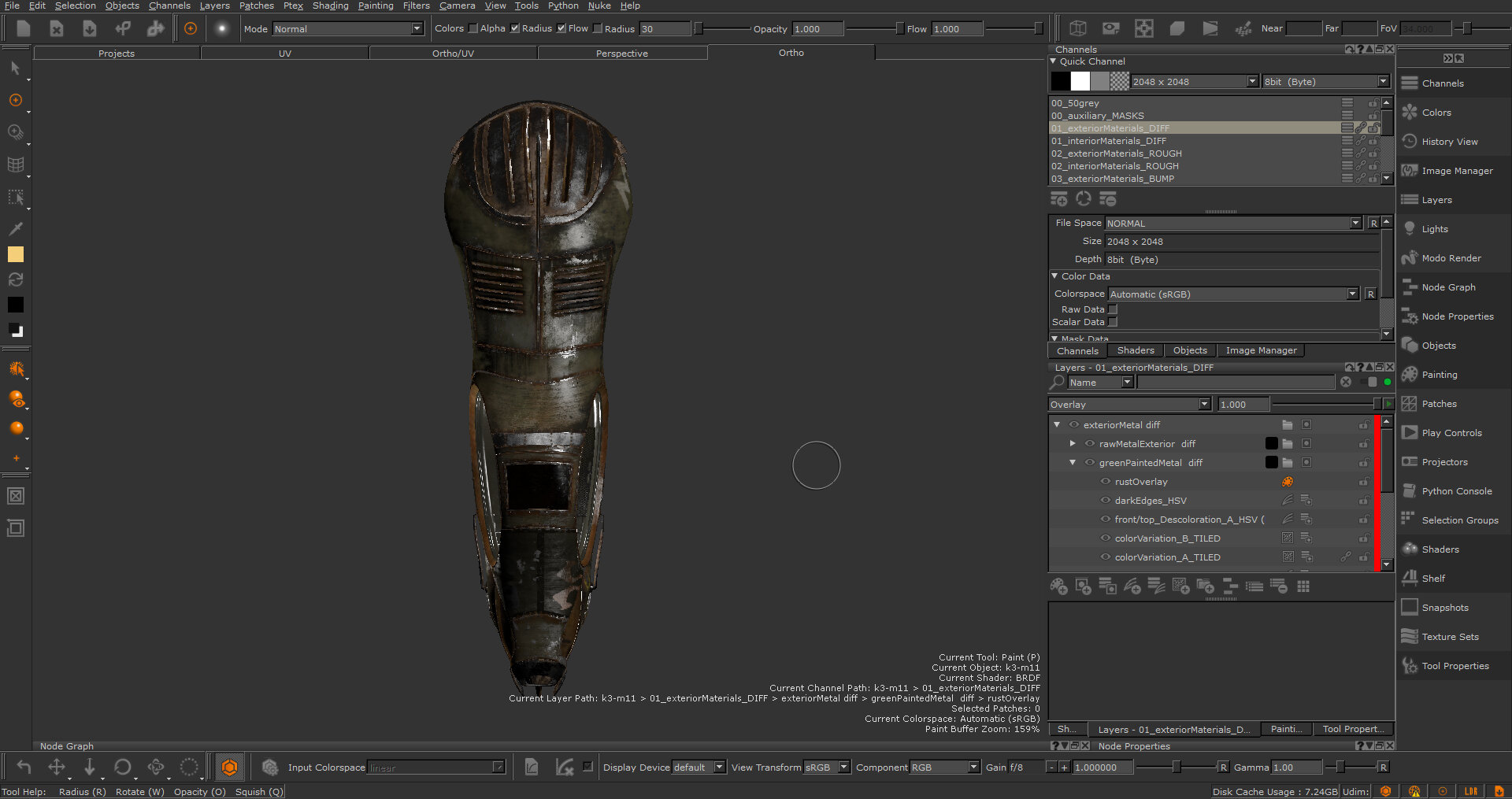Open the Python Console palette
1512x799 pixels.
click(1456, 491)
